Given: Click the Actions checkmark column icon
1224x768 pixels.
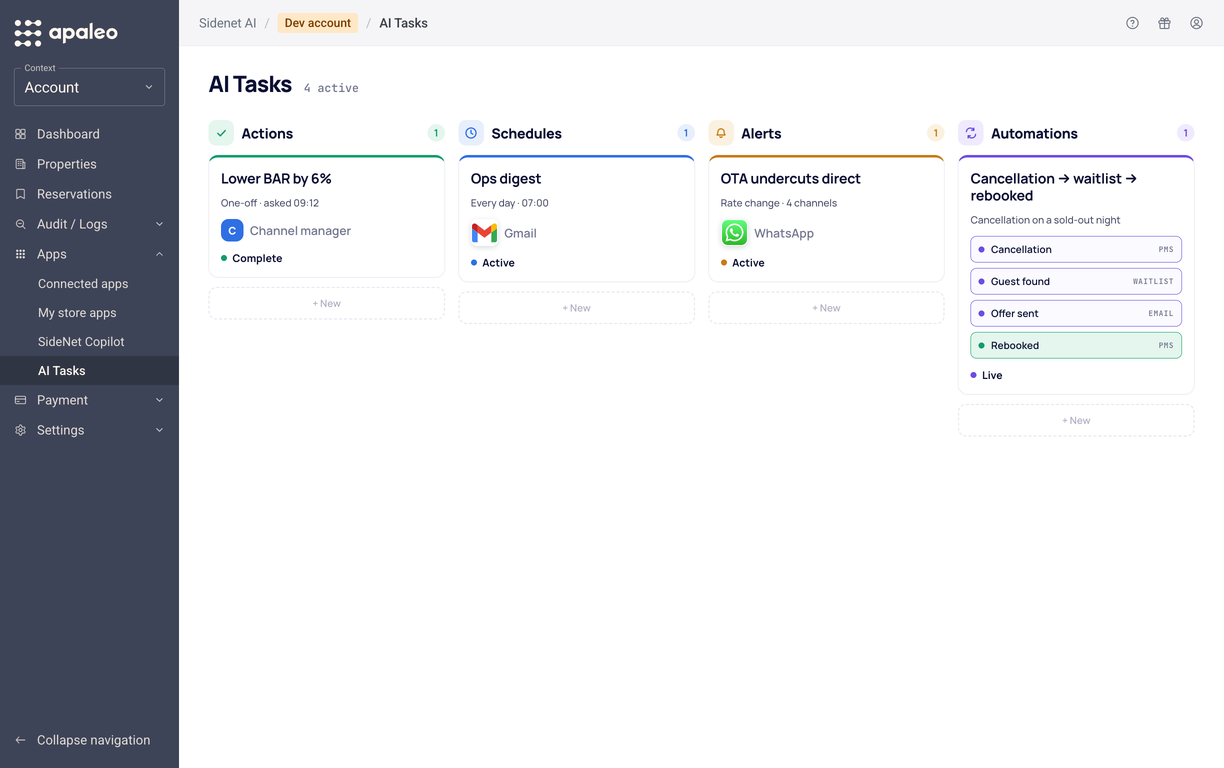Looking at the screenshot, I should 221,133.
